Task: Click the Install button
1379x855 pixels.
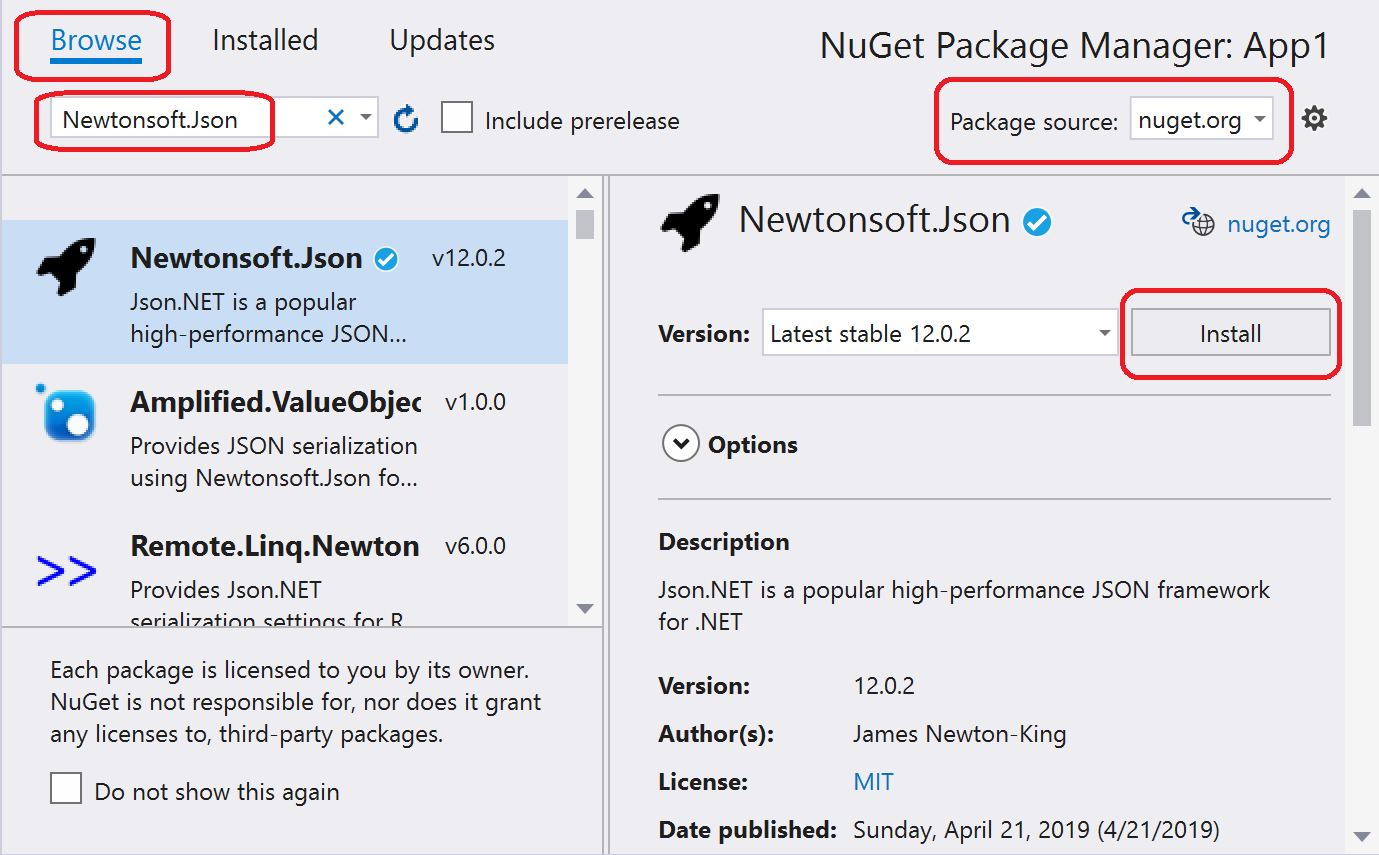Action: click(1230, 334)
